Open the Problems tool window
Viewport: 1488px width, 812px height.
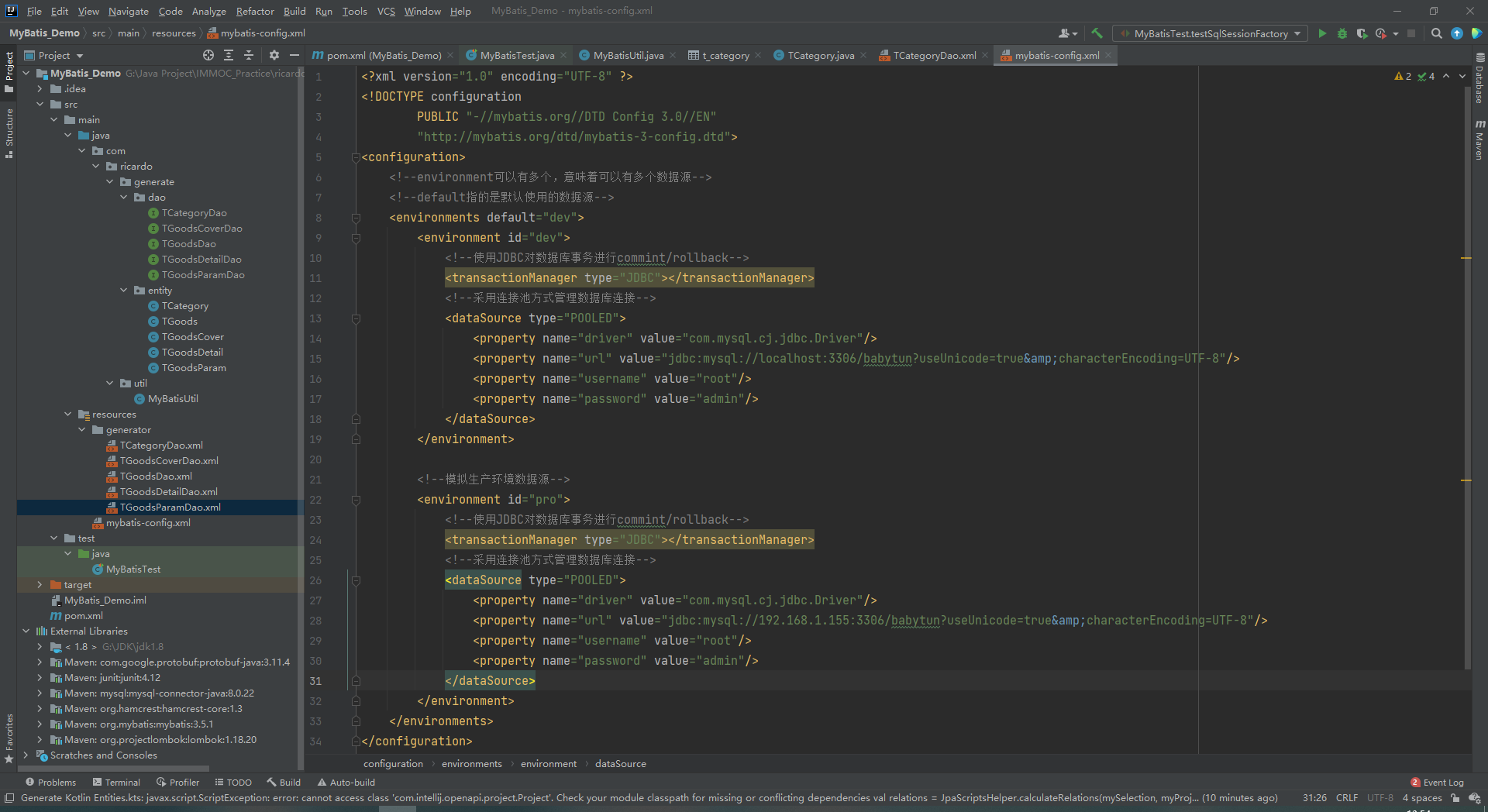point(51,783)
